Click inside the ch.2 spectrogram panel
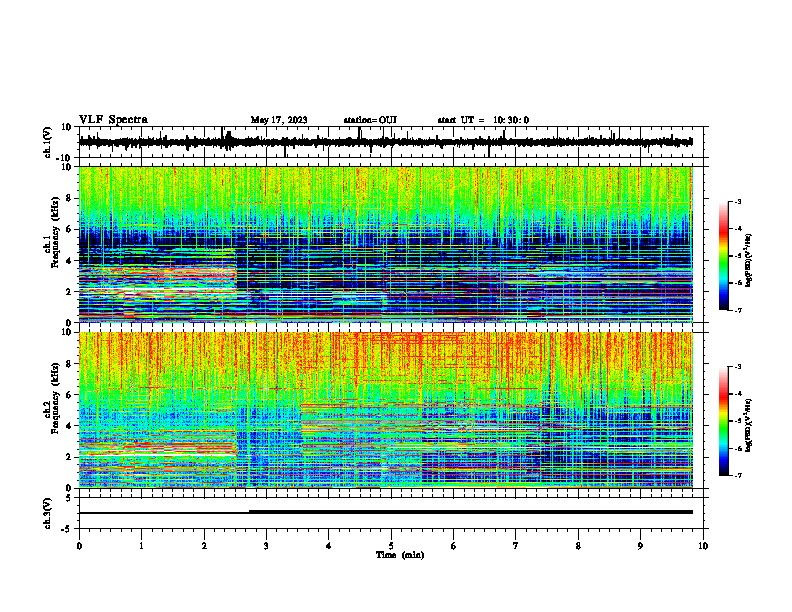The width and height of the screenshot is (792, 612). [386, 410]
